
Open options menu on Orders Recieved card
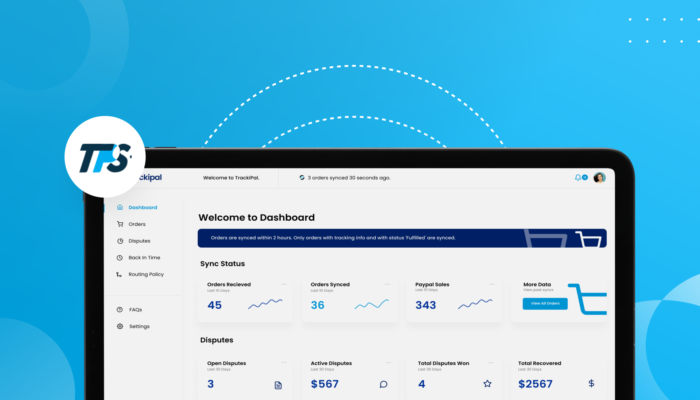284,284
